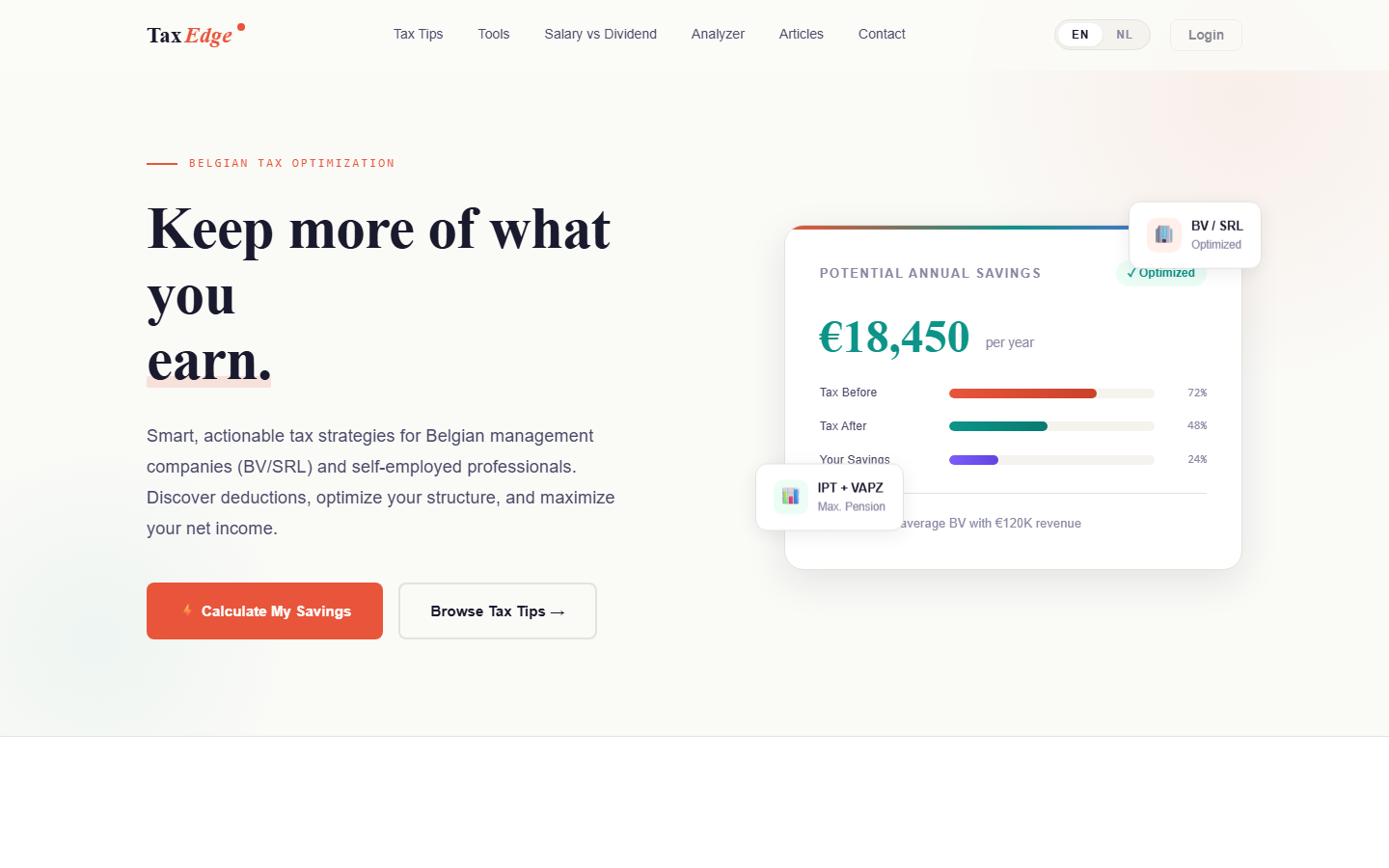This screenshot has height=868, width=1389.
Task: Click Calculate My Savings button
Action: point(264,610)
